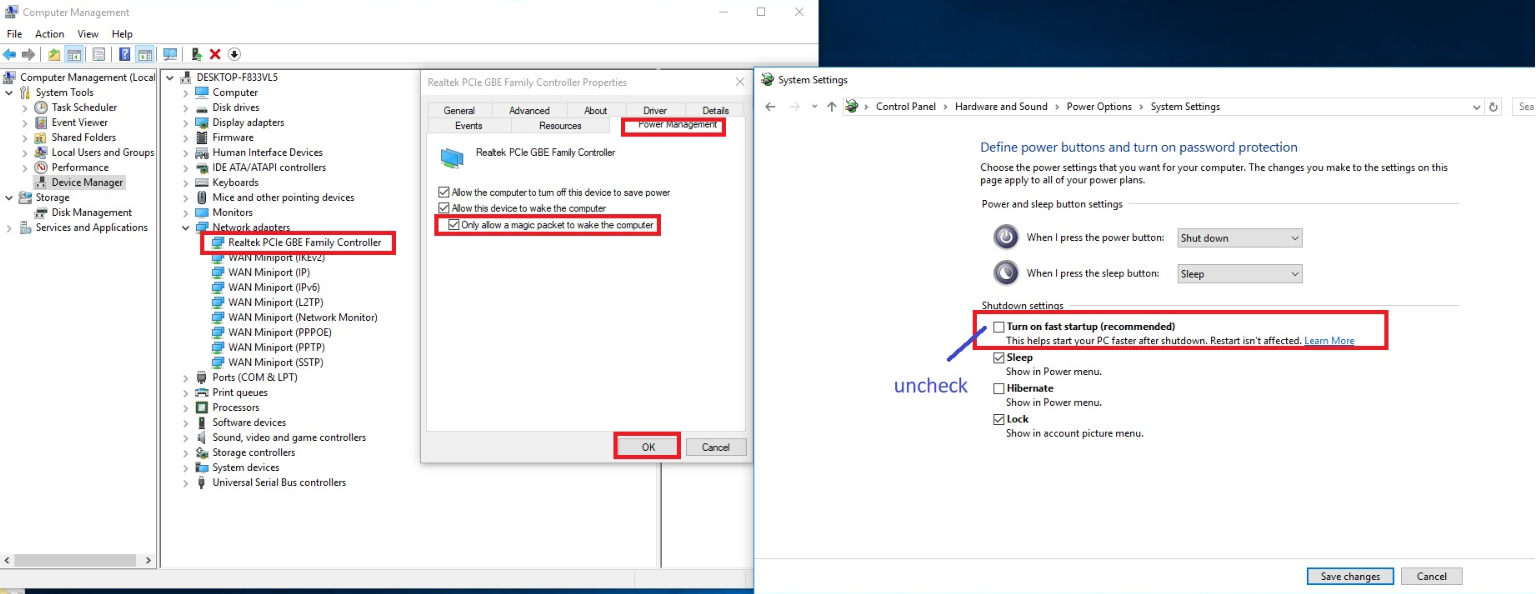1536x594 pixels.
Task: Open the View menu
Action: pos(88,34)
